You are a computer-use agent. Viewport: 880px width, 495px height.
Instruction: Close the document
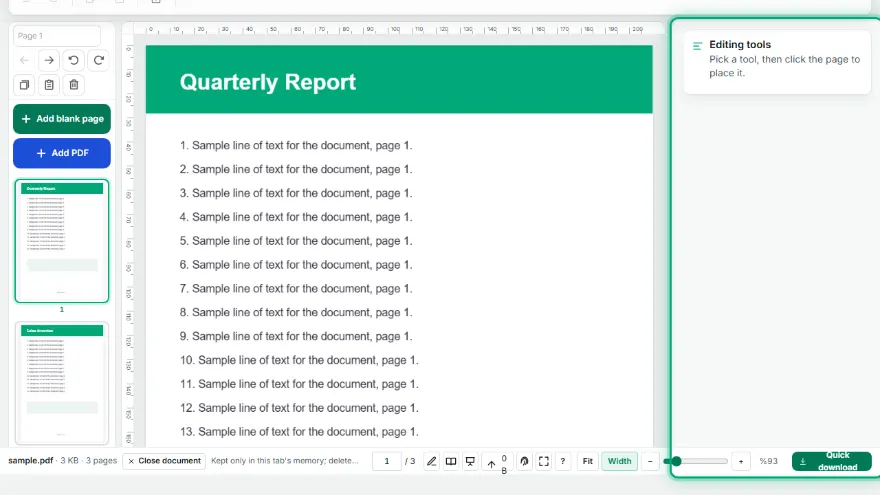click(x=164, y=461)
